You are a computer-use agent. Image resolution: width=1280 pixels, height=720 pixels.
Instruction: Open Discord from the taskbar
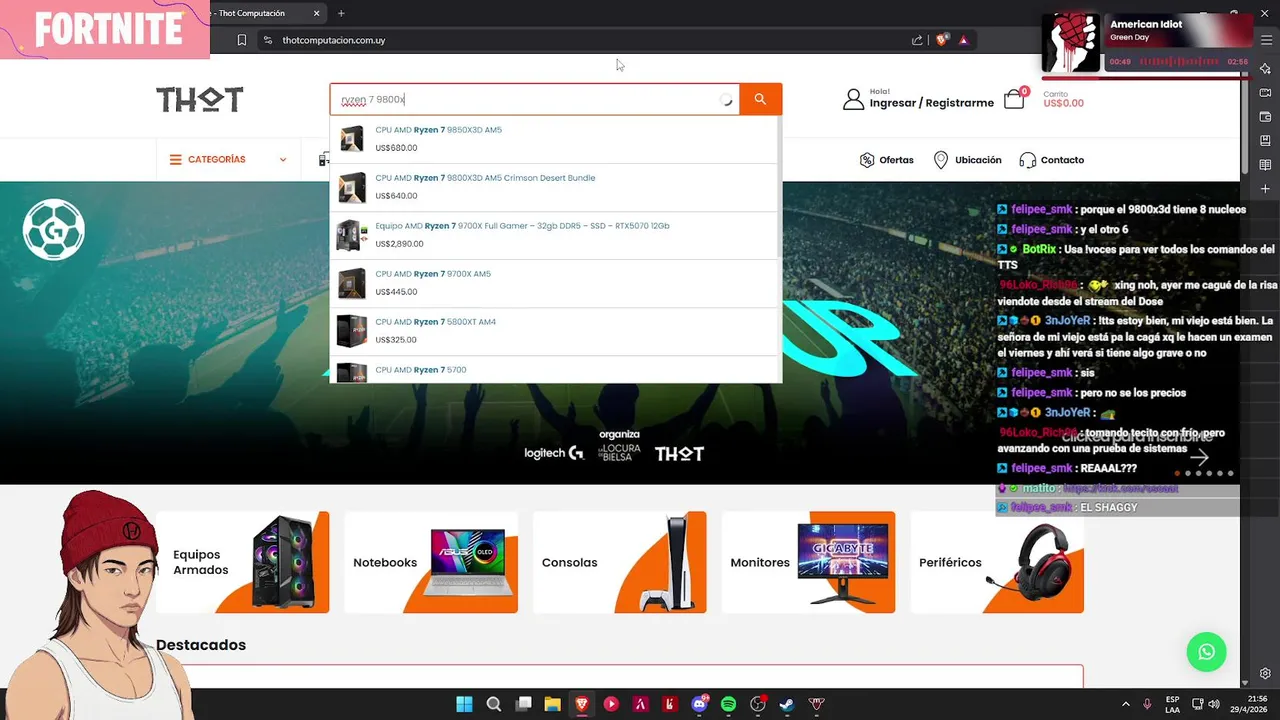click(699, 704)
